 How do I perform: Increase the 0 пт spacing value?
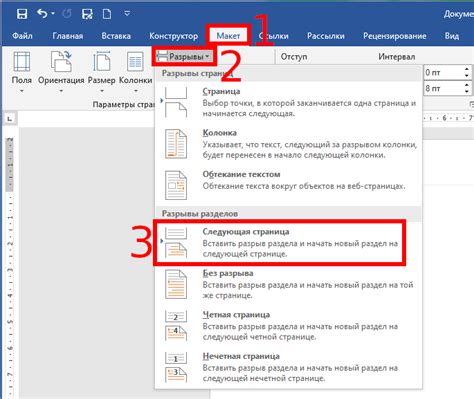467,69
